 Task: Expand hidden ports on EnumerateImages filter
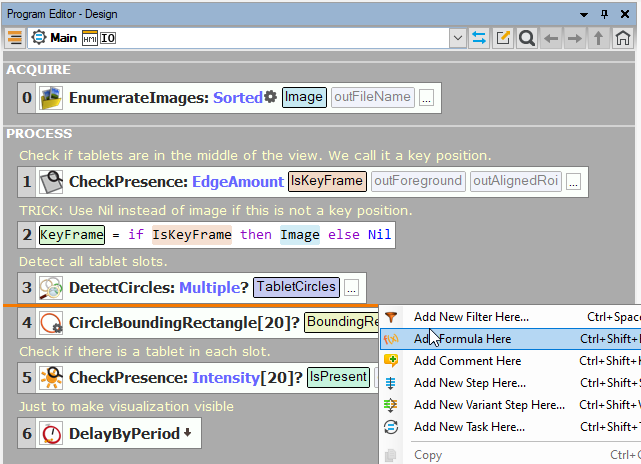[x=426, y=98]
